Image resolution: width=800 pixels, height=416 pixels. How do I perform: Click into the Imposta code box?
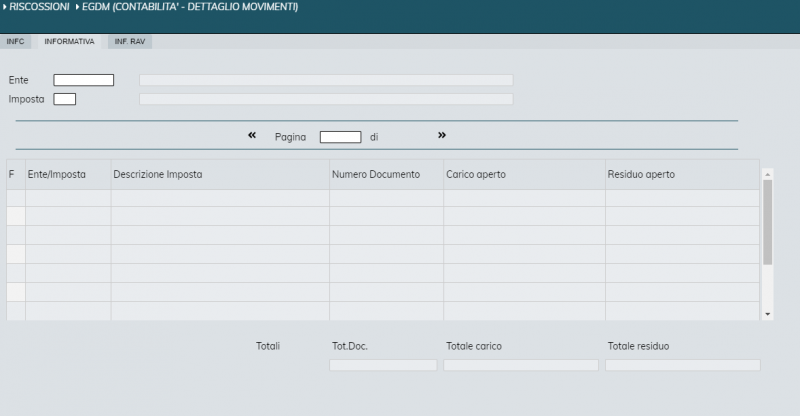(x=65, y=99)
